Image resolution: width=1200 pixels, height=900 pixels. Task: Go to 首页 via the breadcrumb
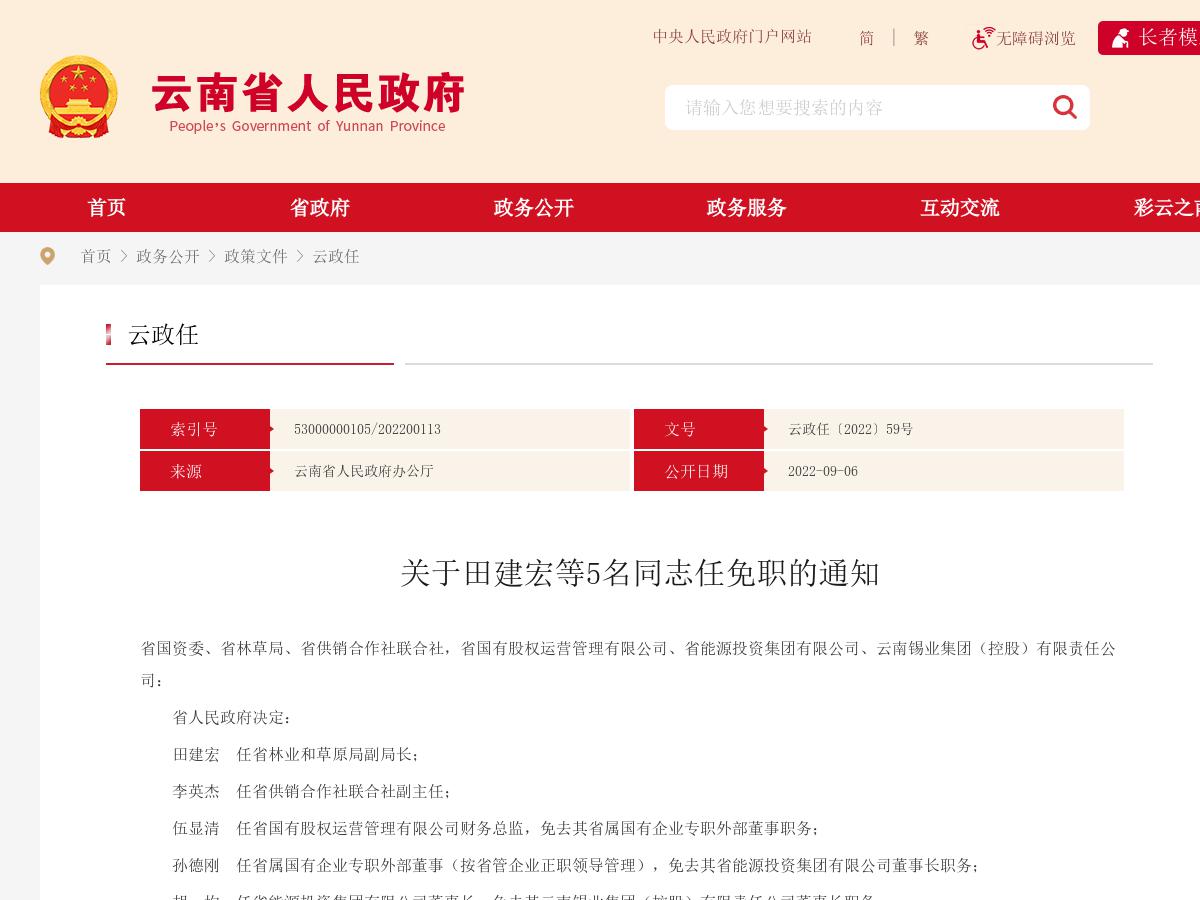96,256
